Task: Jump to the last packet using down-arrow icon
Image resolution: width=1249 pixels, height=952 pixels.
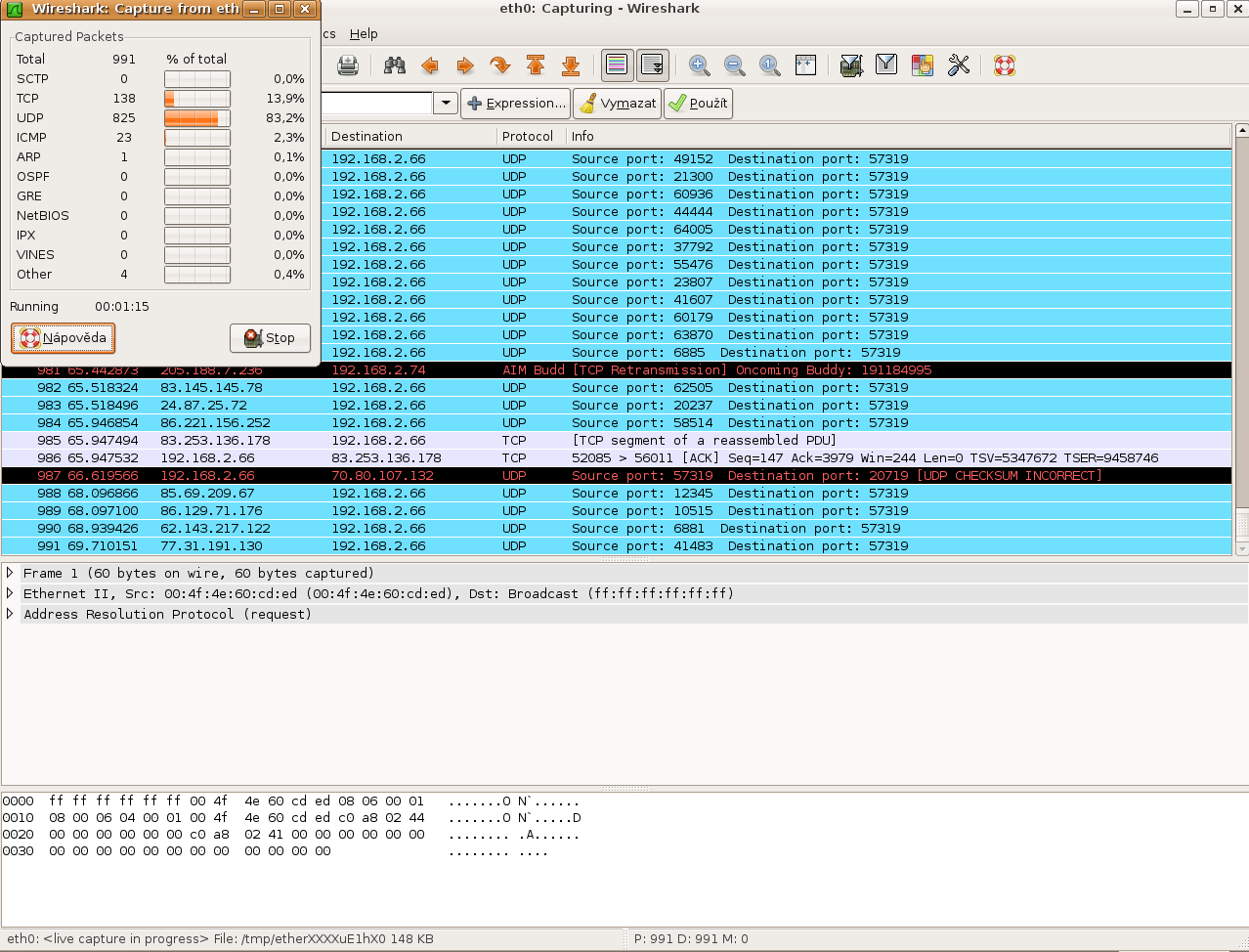Action: 571,65
